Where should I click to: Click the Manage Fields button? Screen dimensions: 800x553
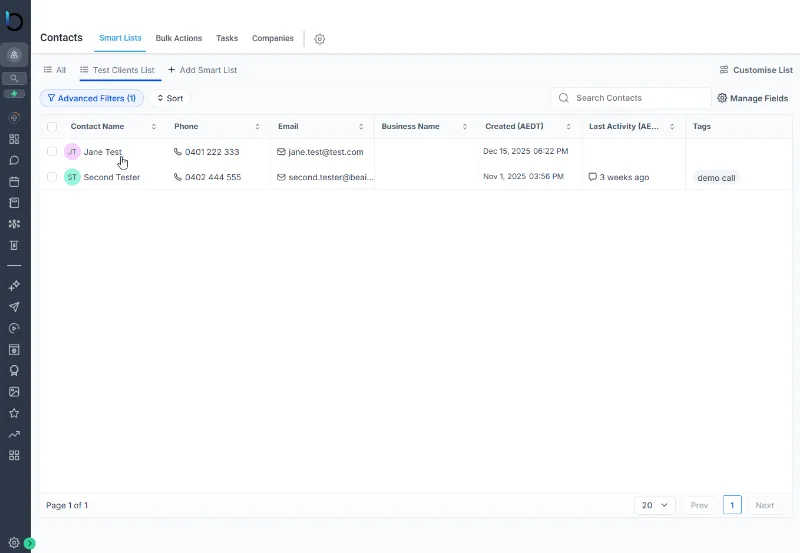[753, 98]
